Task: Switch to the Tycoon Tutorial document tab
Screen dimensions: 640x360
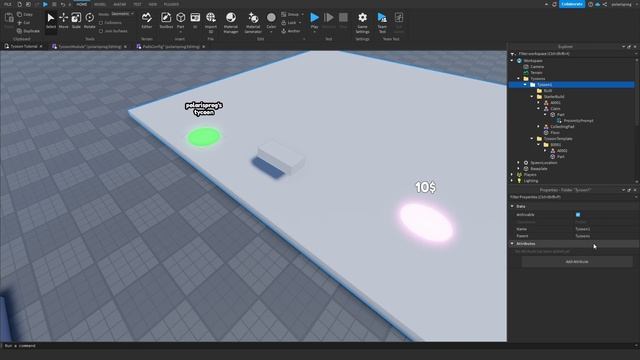Action: (x=24, y=47)
